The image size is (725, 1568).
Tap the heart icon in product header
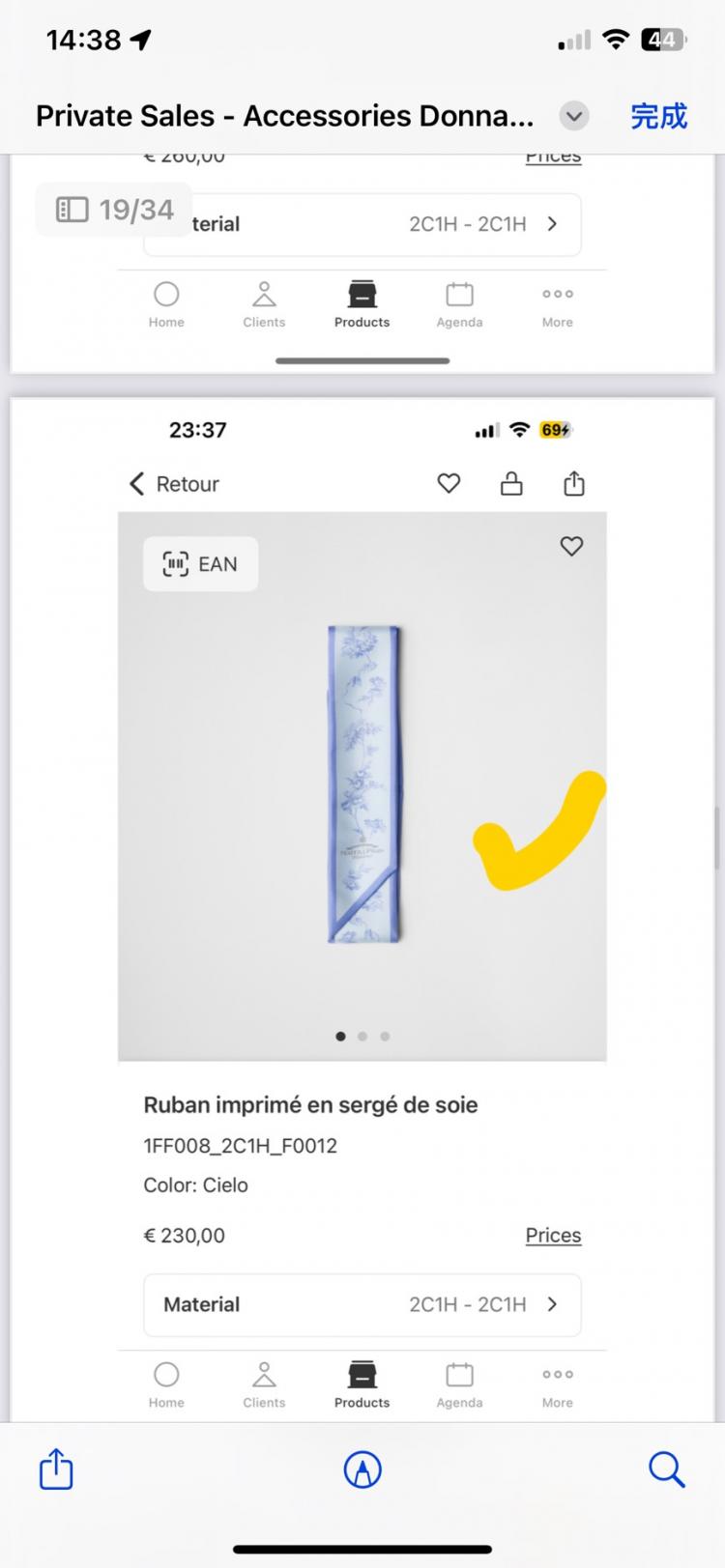click(x=449, y=483)
